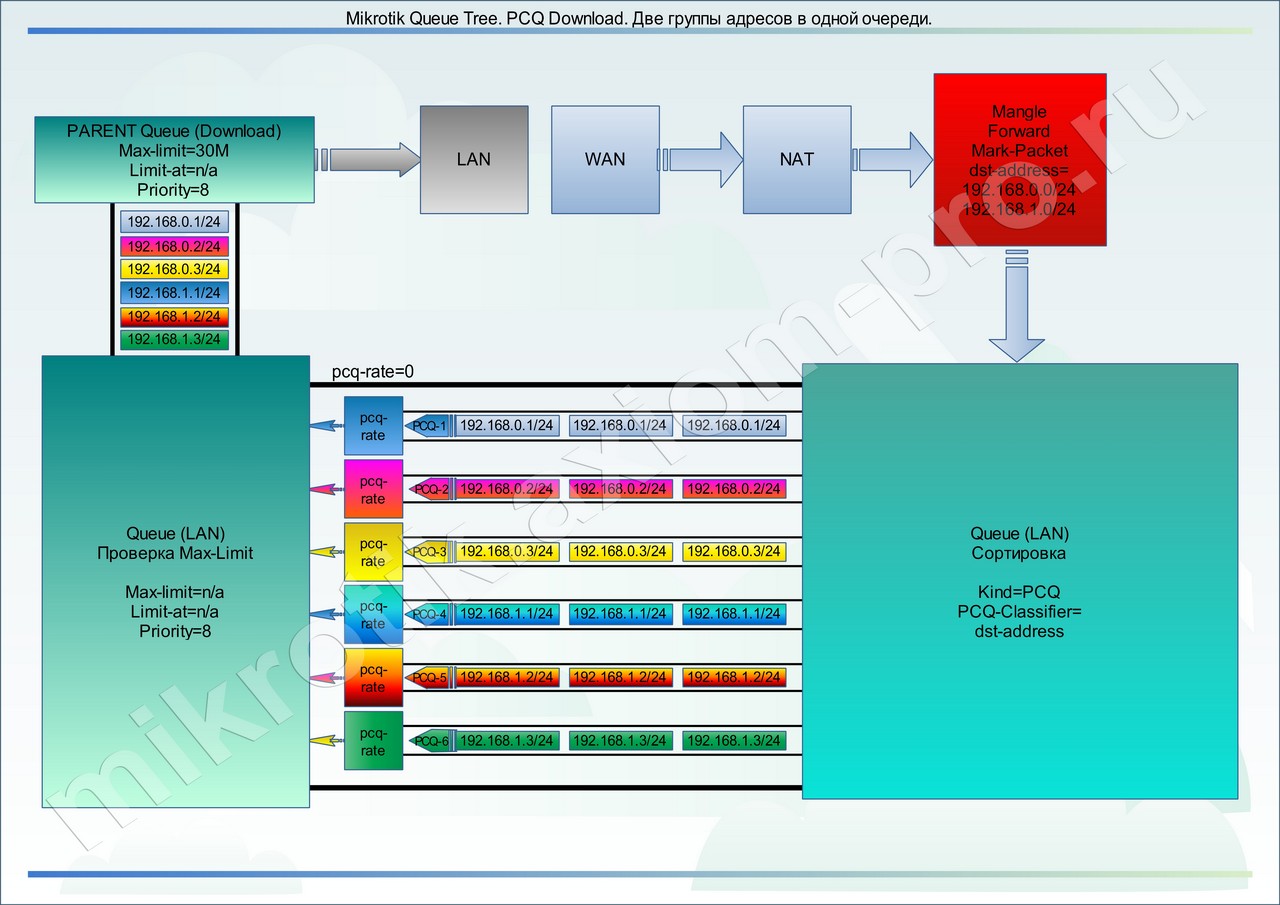Click the PCQ-4 arrow label
Screen dimensions: 1280x905
click(x=429, y=614)
